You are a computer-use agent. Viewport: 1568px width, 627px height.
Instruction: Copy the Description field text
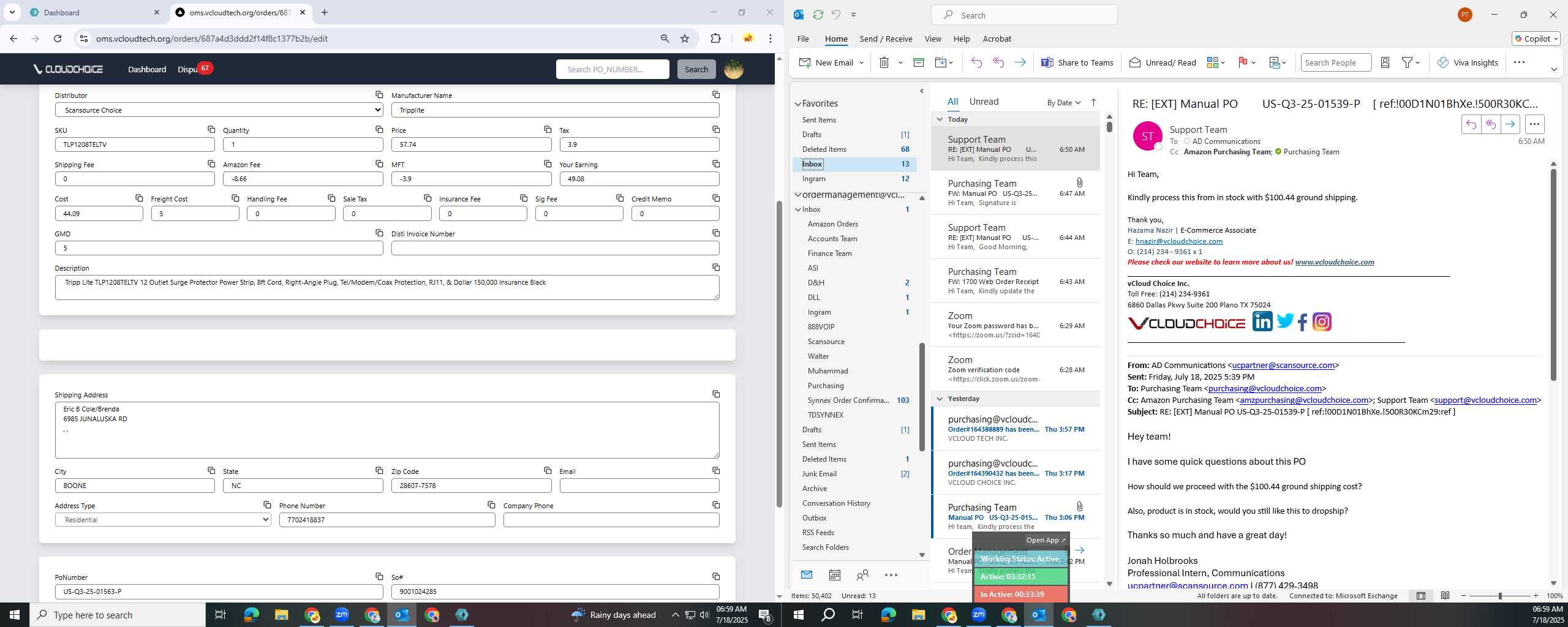click(716, 267)
